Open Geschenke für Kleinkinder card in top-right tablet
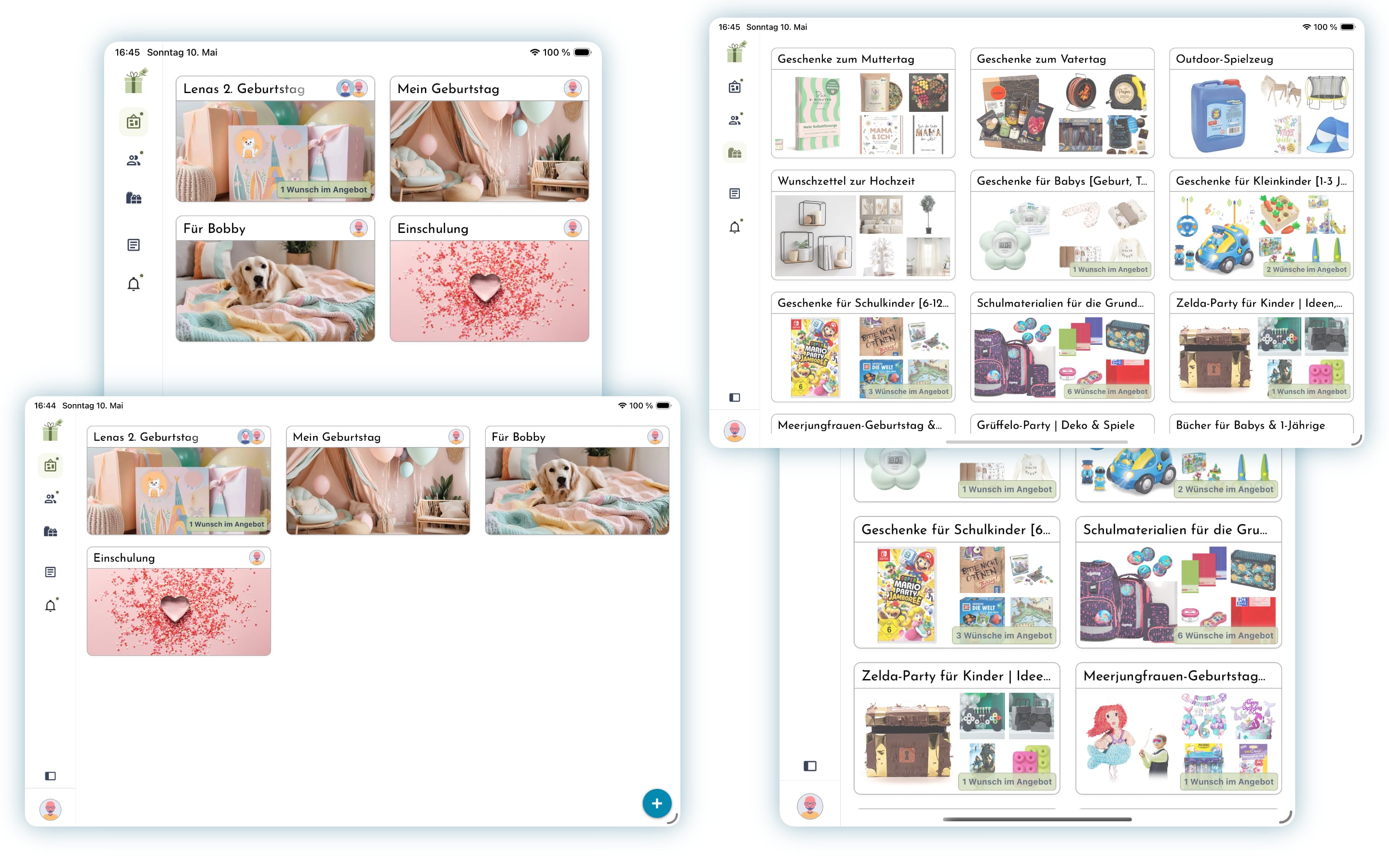The width and height of the screenshot is (1389, 868). (x=1261, y=225)
